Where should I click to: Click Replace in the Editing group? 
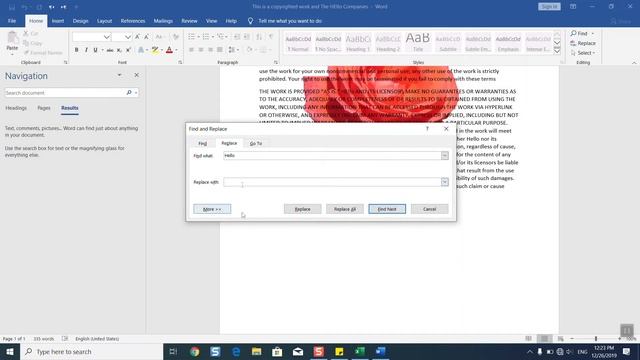[x=583, y=43]
